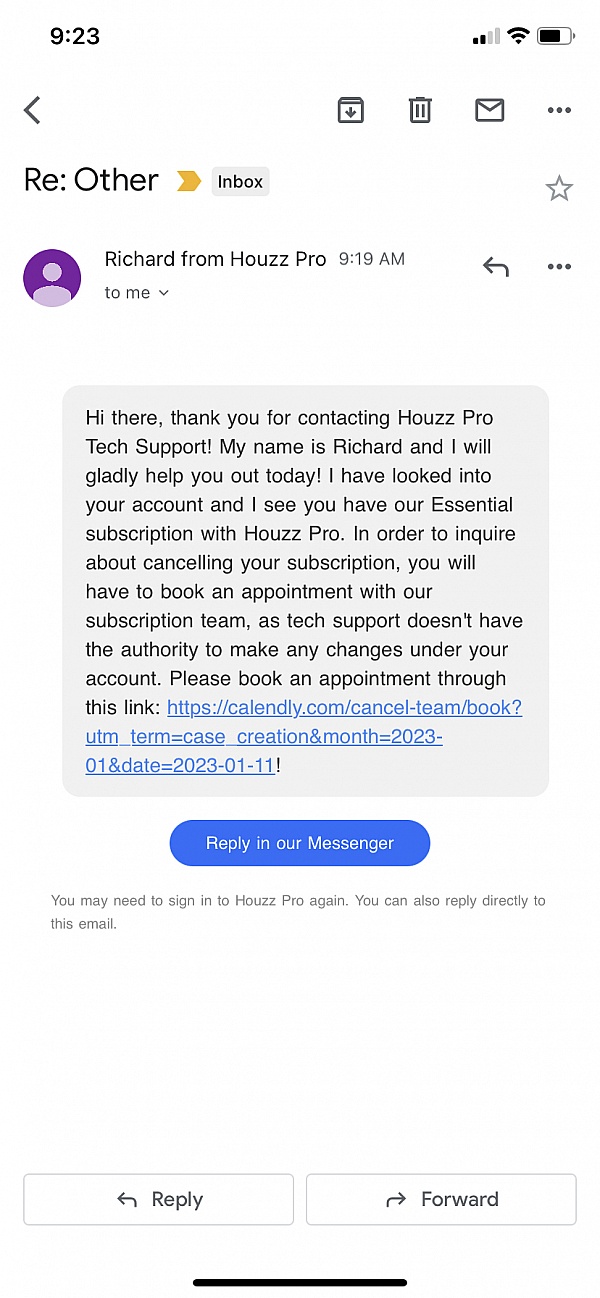The height and width of the screenshot is (1298, 600).
Task: Tap the Forward button at the bottom
Action: pos(441,1199)
